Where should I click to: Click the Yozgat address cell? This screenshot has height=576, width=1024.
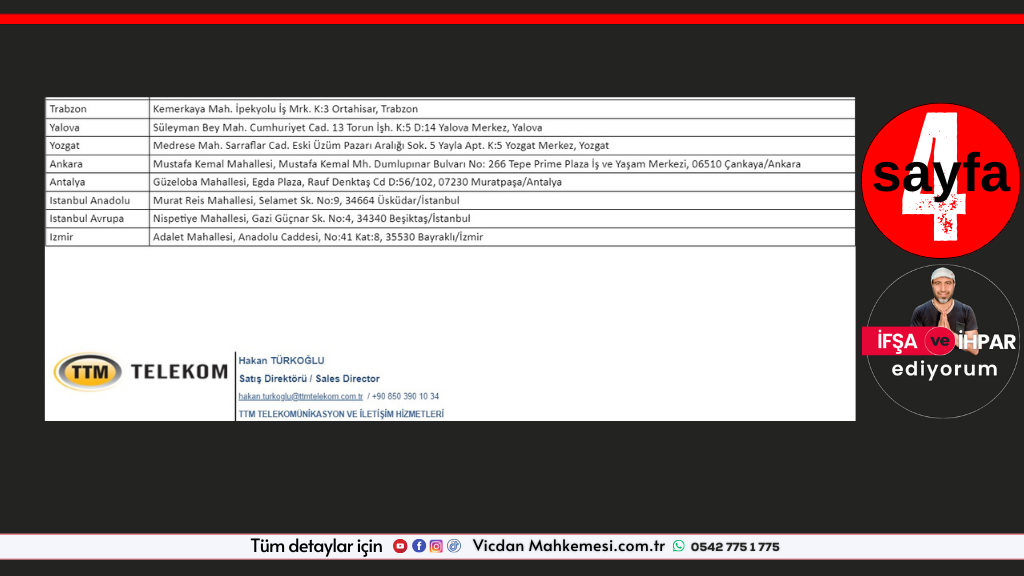click(380, 146)
